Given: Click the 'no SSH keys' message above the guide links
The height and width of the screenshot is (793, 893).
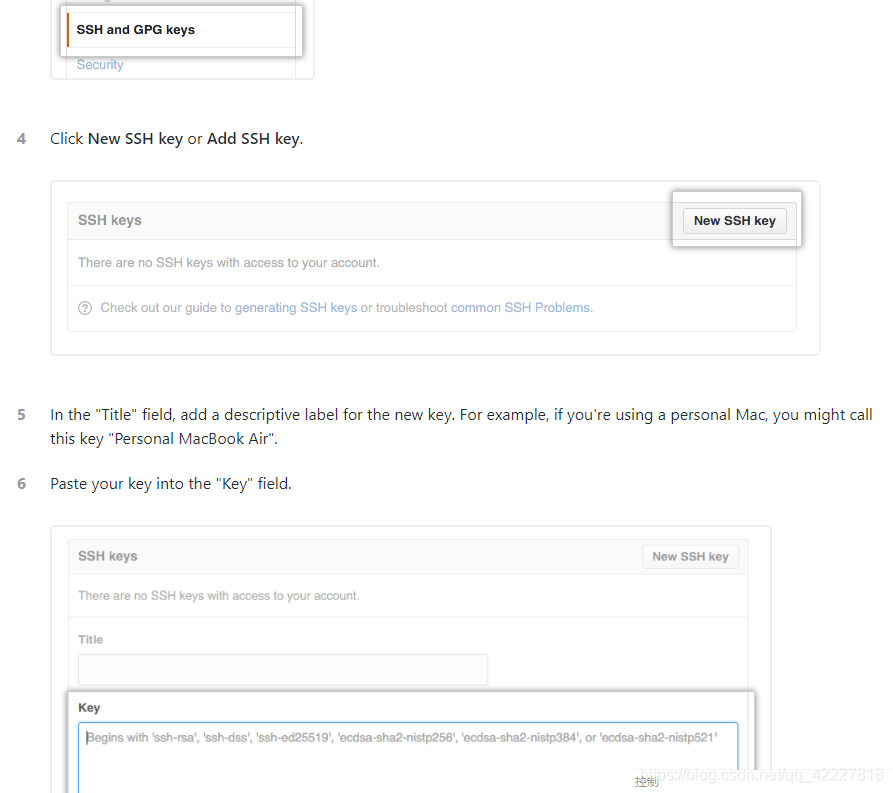Looking at the screenshot, I should point(229,263).
